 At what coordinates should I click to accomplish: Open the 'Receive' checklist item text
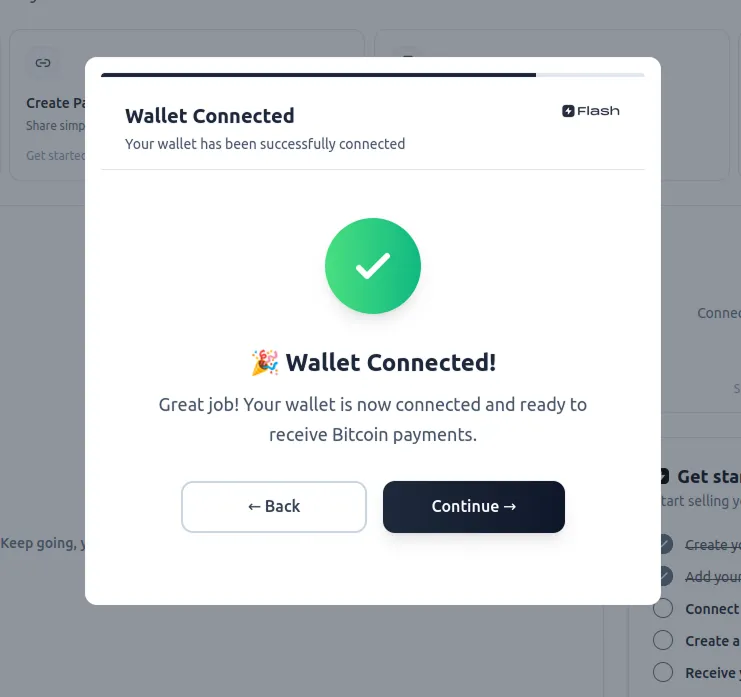click(712, 672)
